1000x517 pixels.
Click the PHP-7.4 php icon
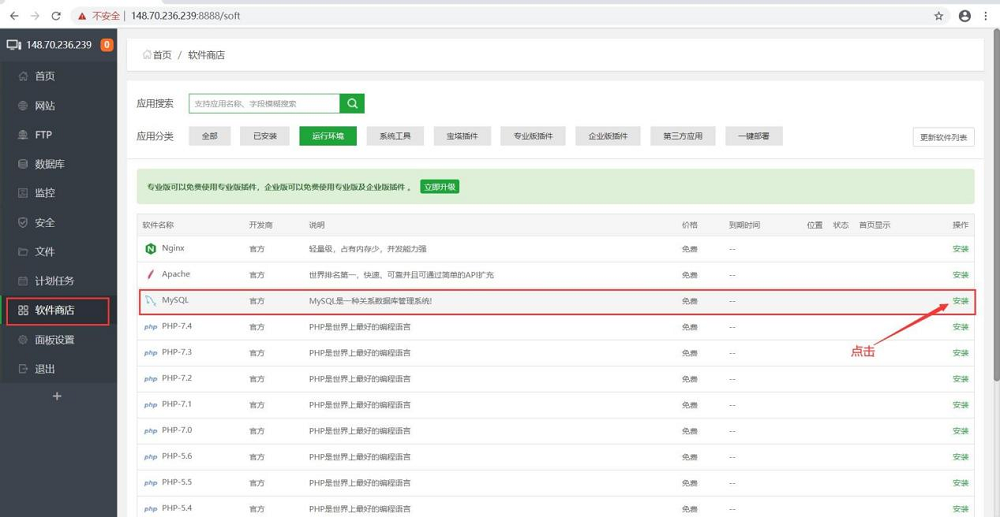pos(151,327)
